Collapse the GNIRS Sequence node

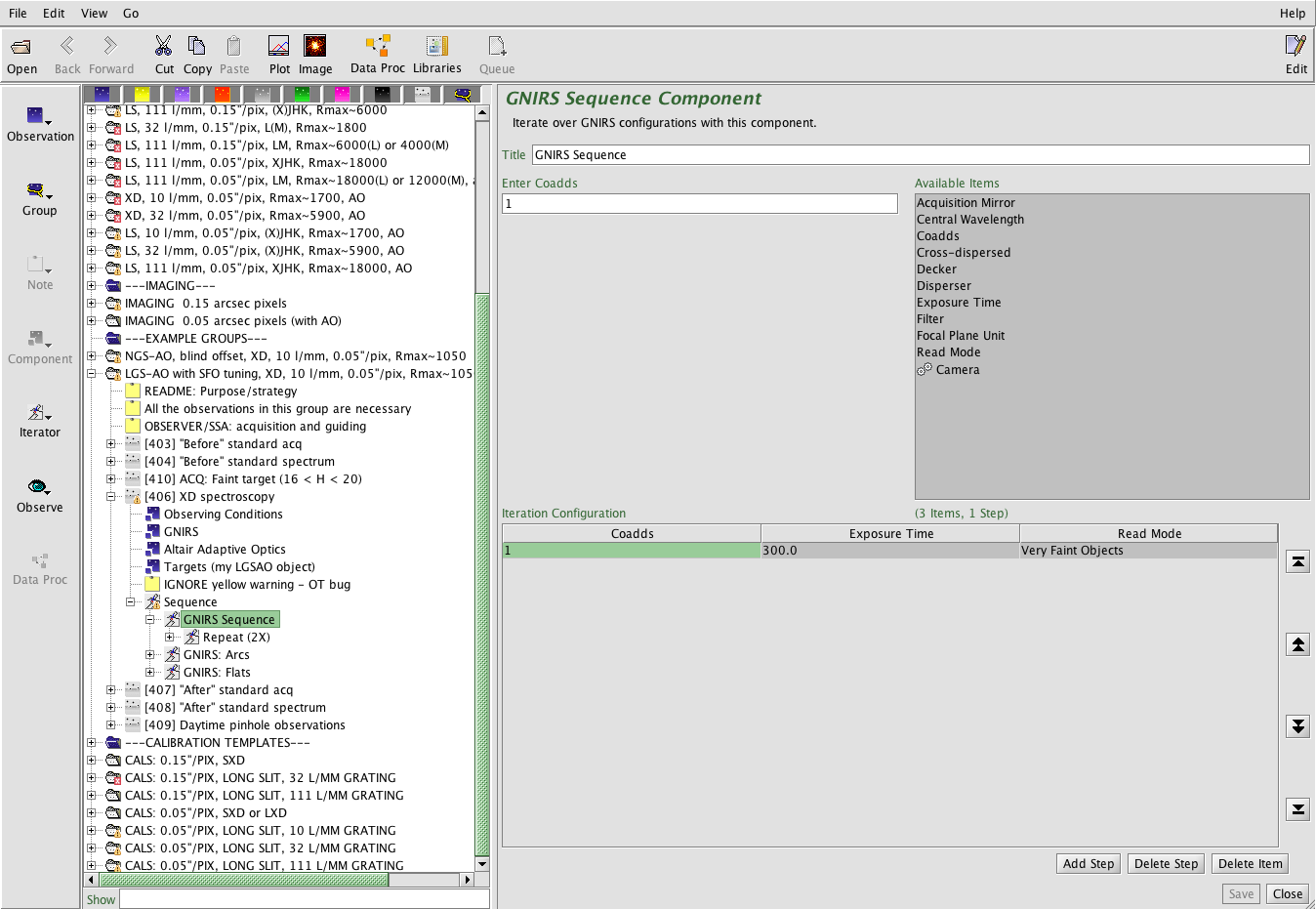(150, 620)
